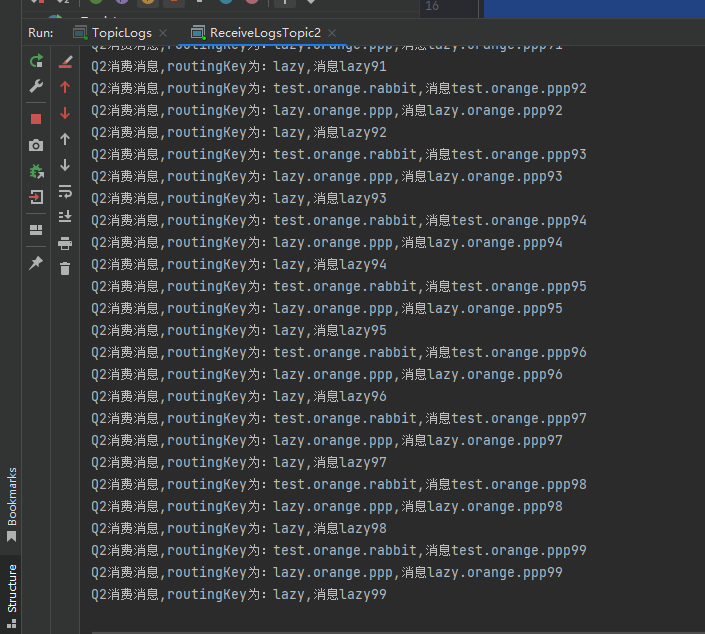
Task: Click the line ending test.orange.ppp94
Action: 339,220
